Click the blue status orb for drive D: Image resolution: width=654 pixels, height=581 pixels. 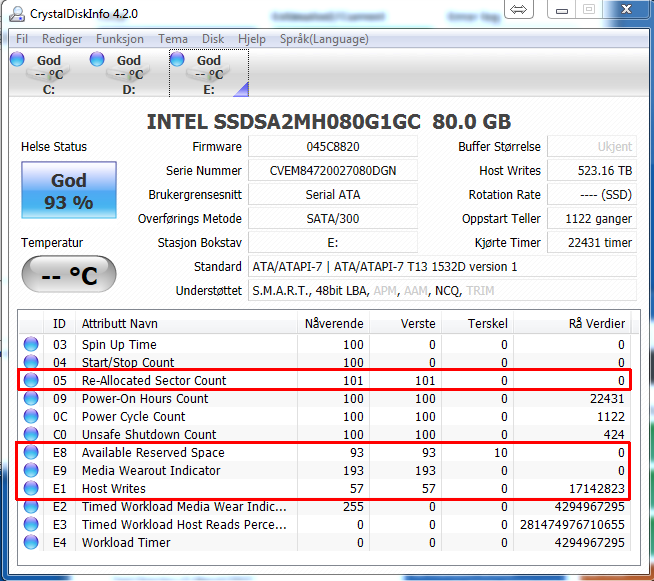(97, 59)
